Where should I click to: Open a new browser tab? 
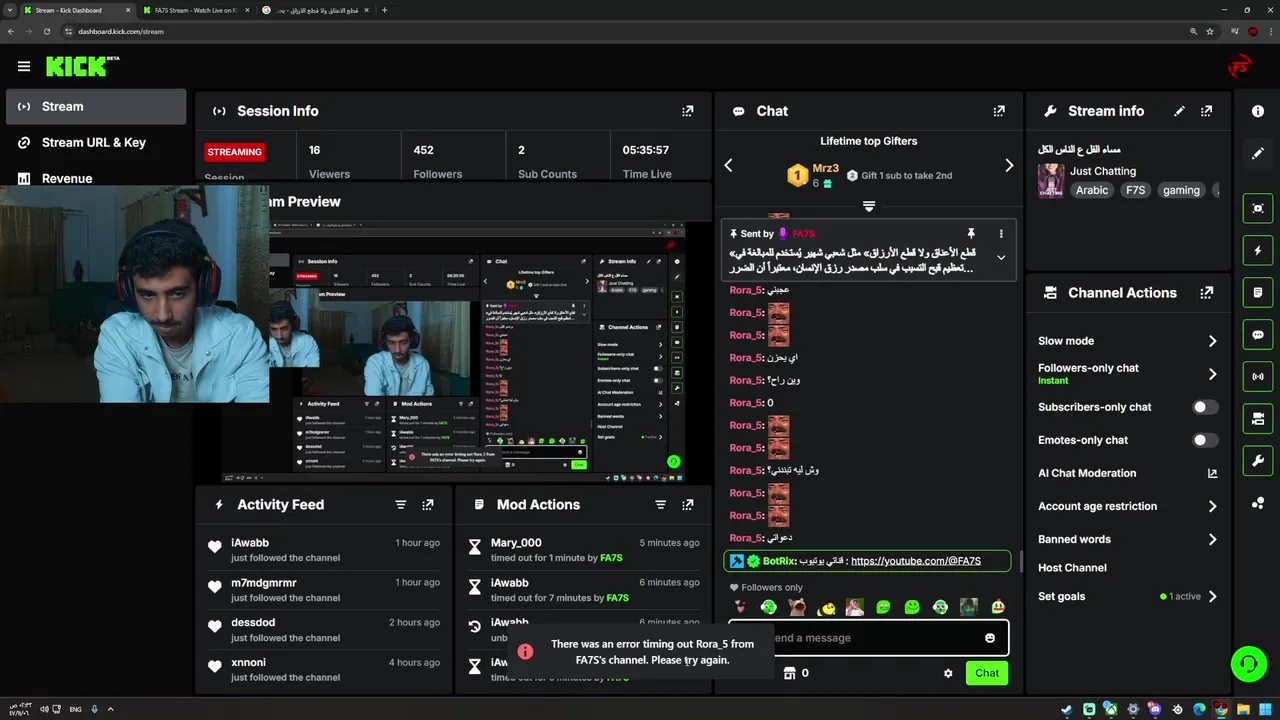point(385,10)
